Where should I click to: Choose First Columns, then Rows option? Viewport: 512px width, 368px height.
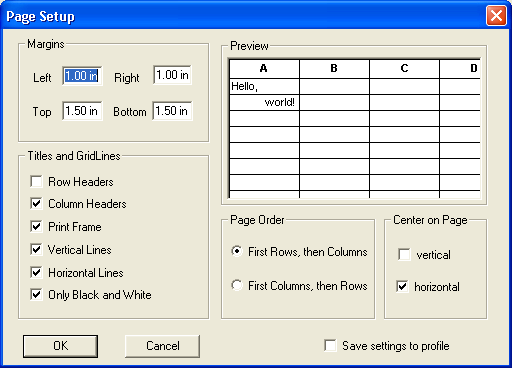237,285
